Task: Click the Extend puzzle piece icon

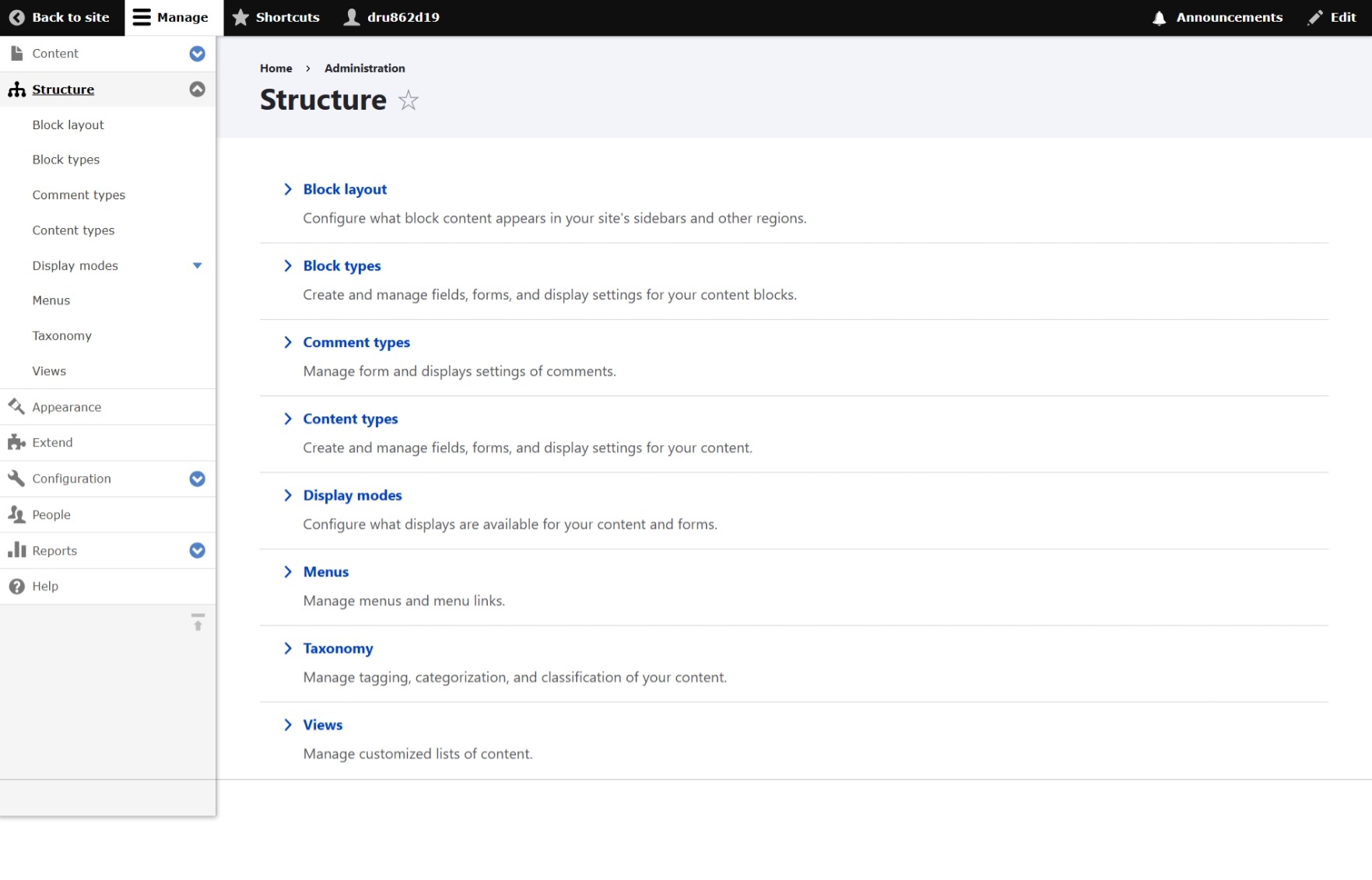Action: (16, 443)
